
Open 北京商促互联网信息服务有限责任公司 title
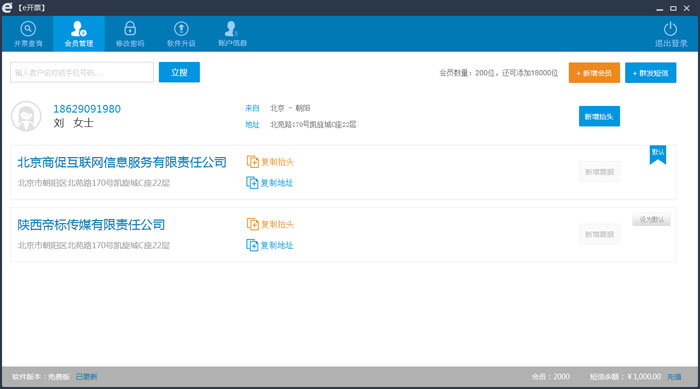[122, 162]
